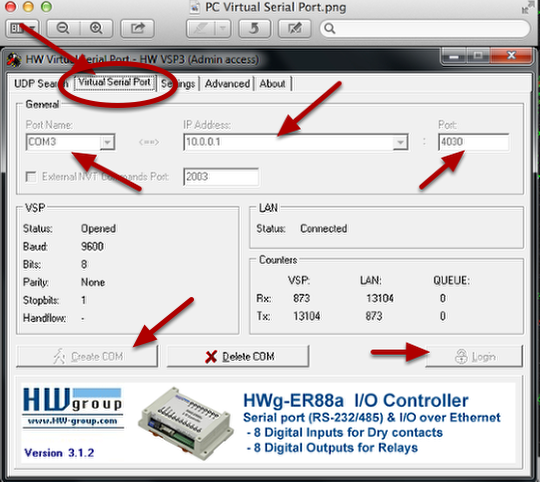The height and width of the screenshot is (482, 540).
Task: Zoom out with the minus magnifier
Action: [63, 28]
